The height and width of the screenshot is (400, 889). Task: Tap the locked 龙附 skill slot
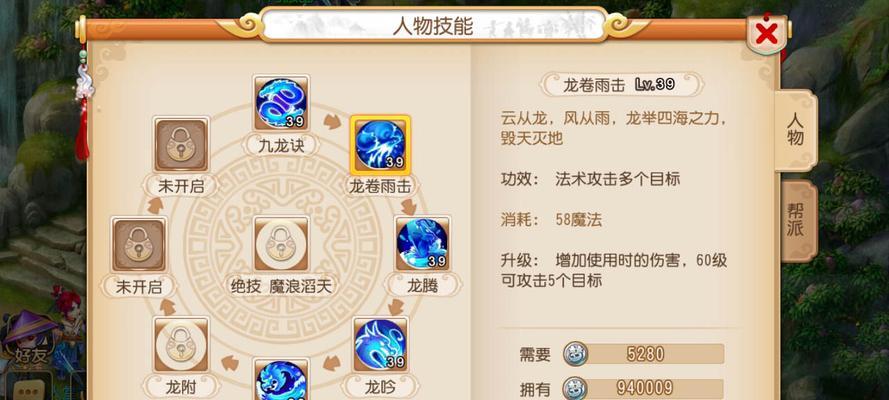[x=181, y=344]
